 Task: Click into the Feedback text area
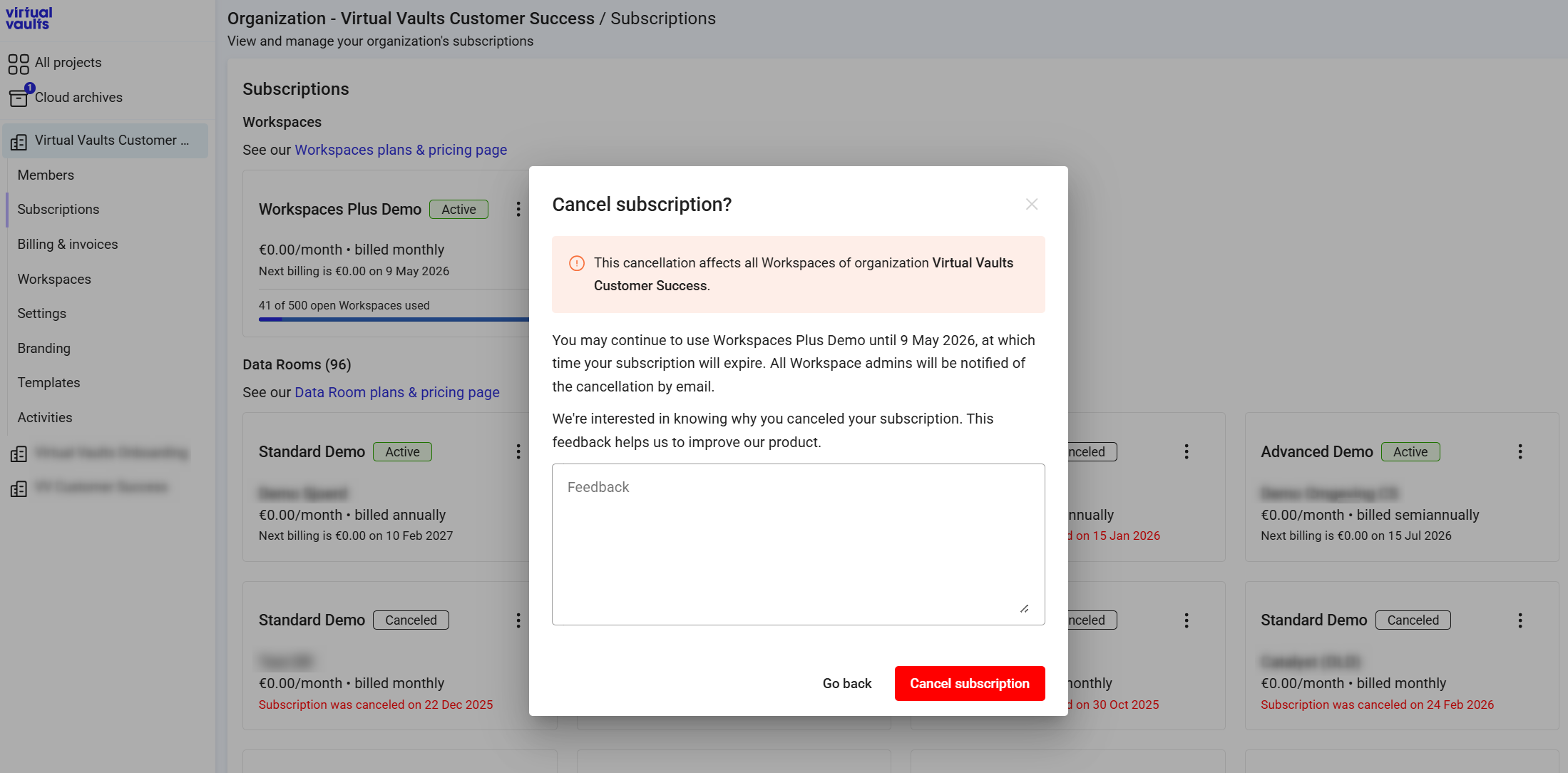799,545
